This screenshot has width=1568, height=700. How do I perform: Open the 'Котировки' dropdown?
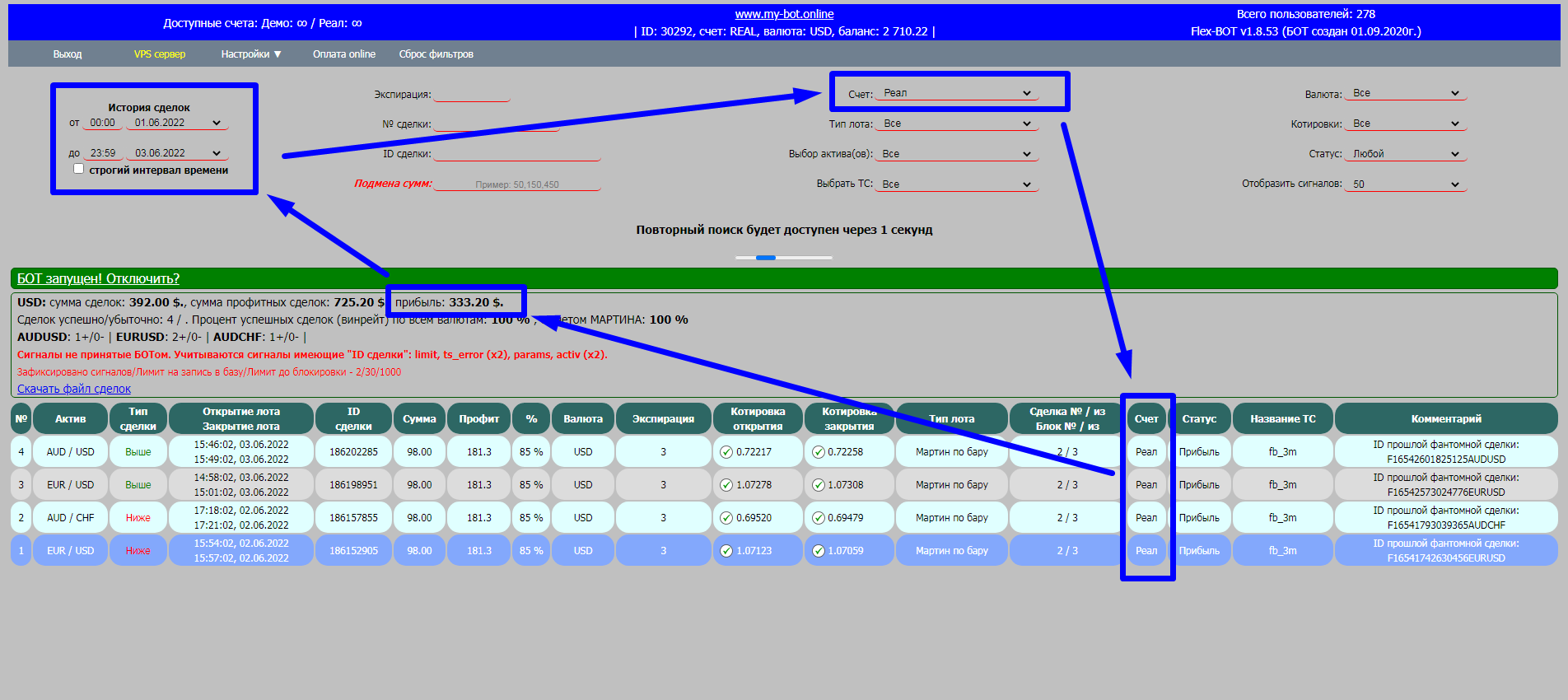1406,124
